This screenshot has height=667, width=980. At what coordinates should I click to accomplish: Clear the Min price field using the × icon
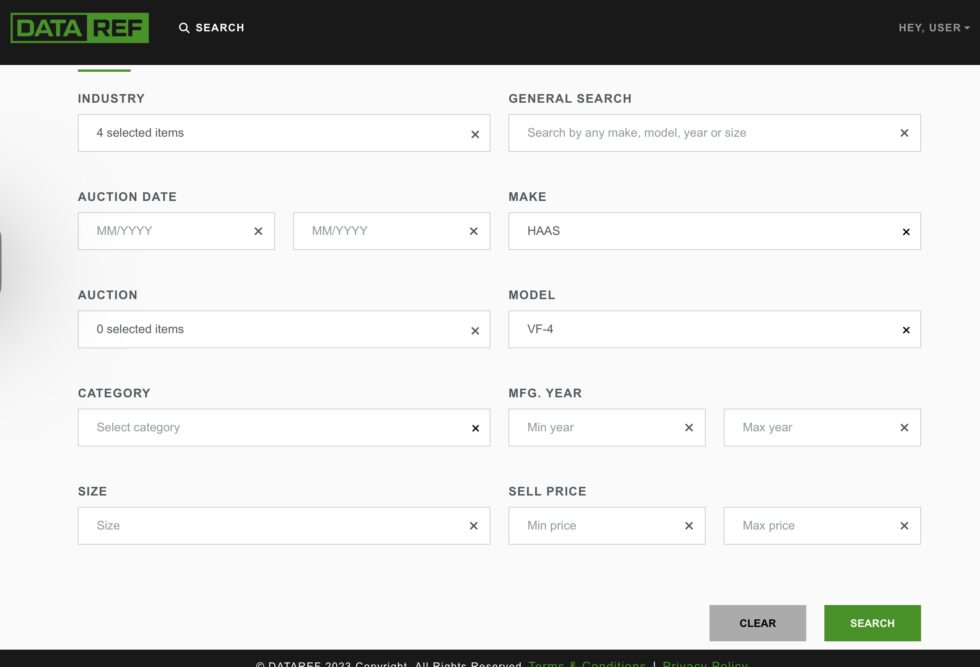688,525
